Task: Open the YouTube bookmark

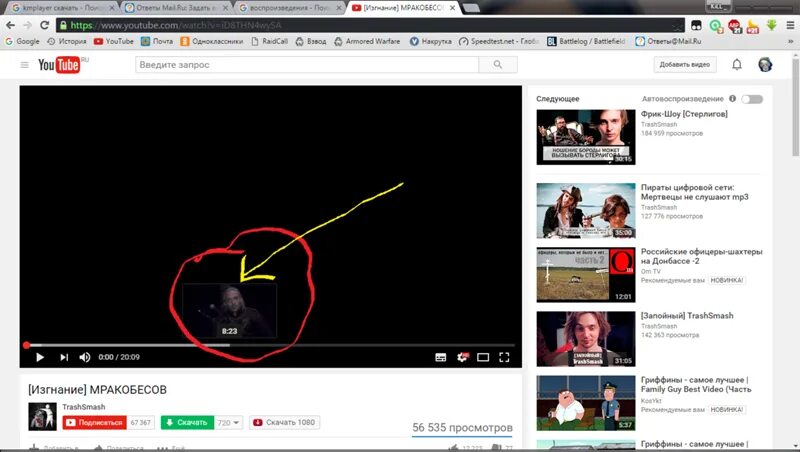Action: 114,41
